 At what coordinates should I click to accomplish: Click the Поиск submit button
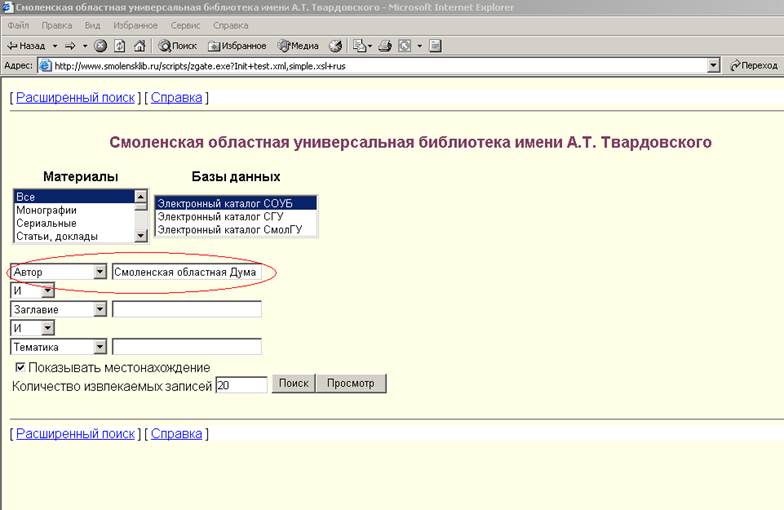pyautogui.click(x=294, y=384)
